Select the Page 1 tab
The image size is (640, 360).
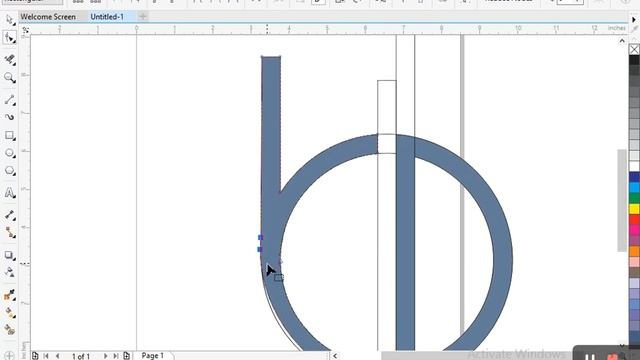[153, 356]
